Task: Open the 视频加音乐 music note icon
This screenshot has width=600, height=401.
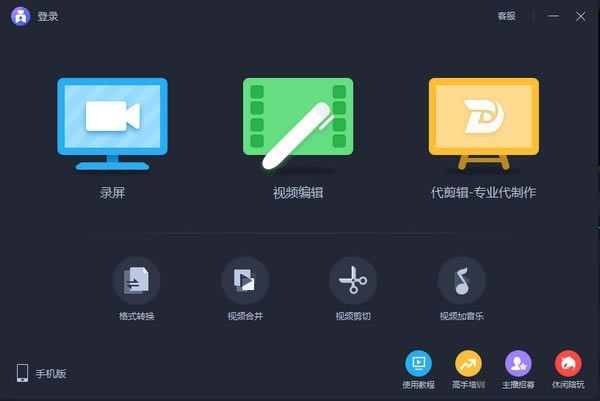Action: (461, 281)
